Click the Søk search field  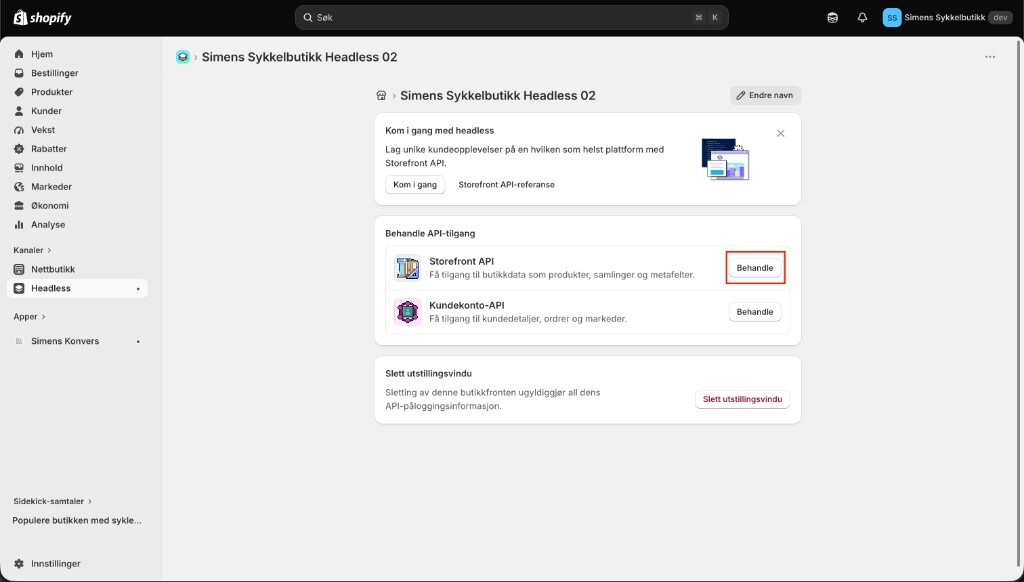511,18
